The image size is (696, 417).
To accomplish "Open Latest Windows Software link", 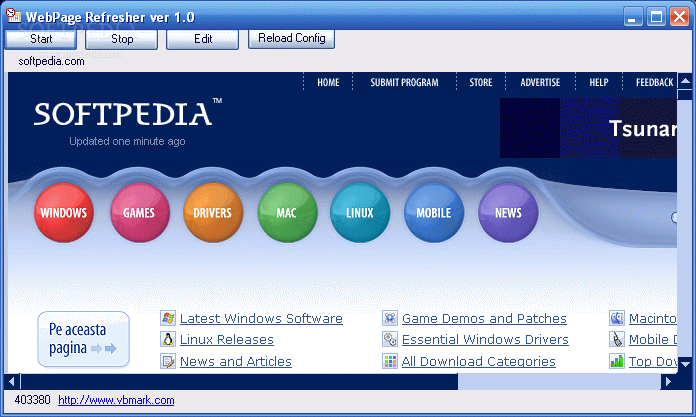I will pos(261,318).
